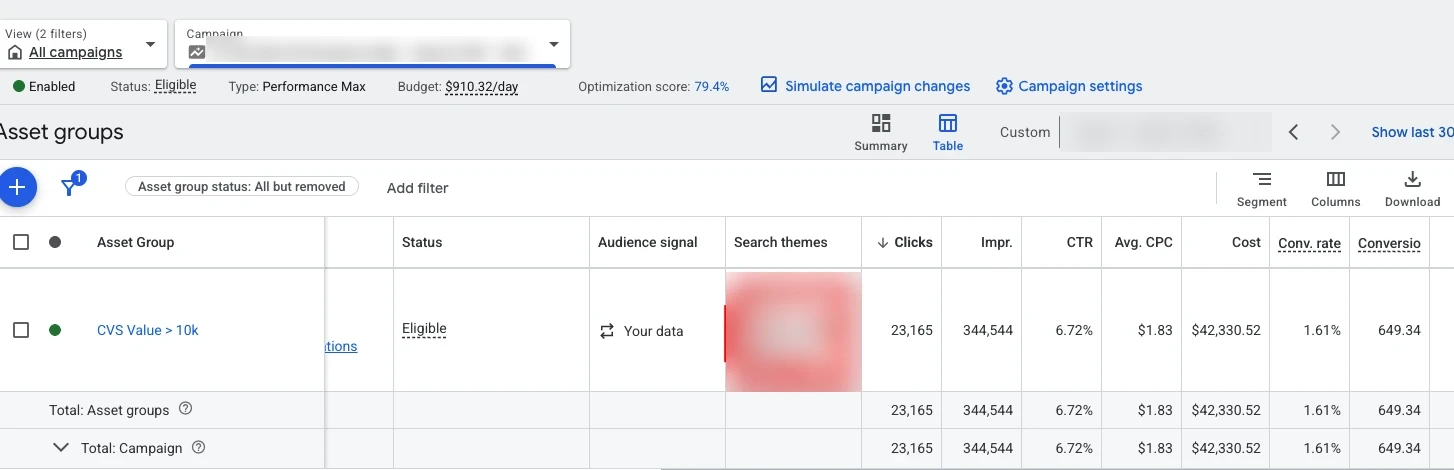Image resolution: width=1454 pixels, height=470 pixels.
Task: Download the table data
Action: [1412, 188]
